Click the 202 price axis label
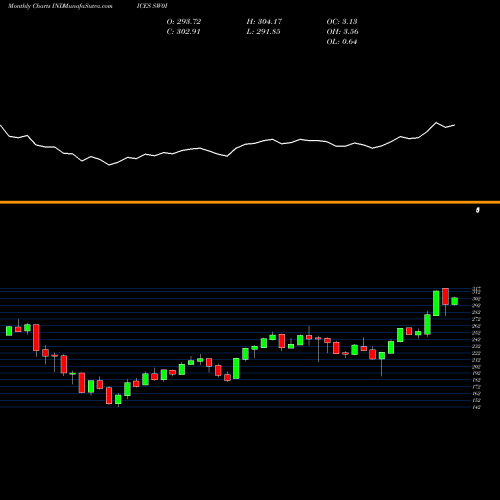The width and height of the screenshot is (500, 500). (476, 367)
